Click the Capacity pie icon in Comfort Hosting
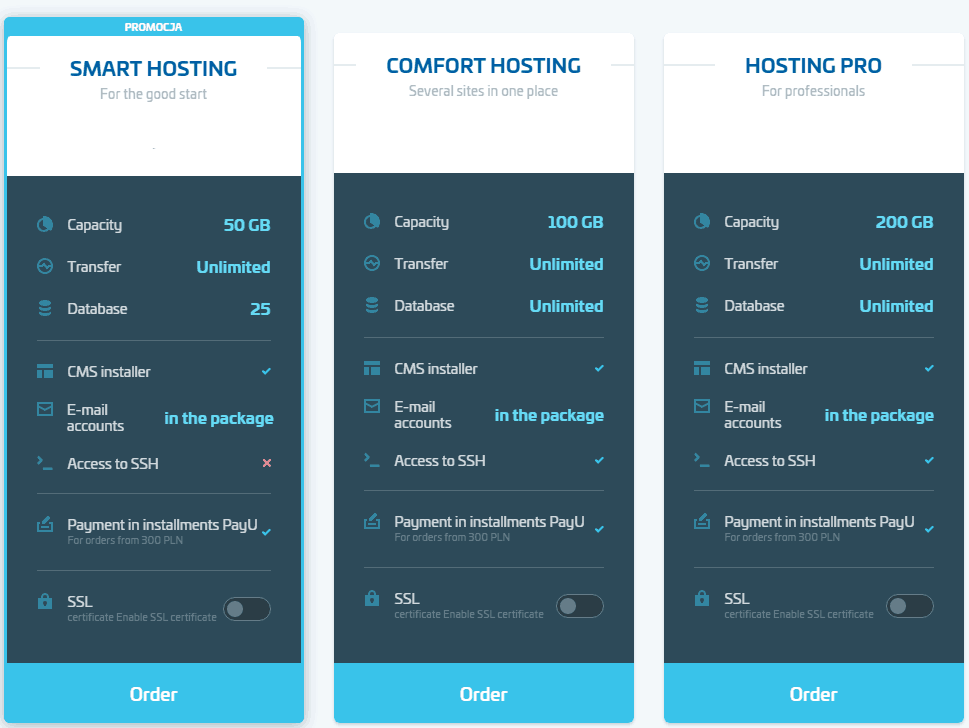The image size is (969, 728). coord(371,221)
